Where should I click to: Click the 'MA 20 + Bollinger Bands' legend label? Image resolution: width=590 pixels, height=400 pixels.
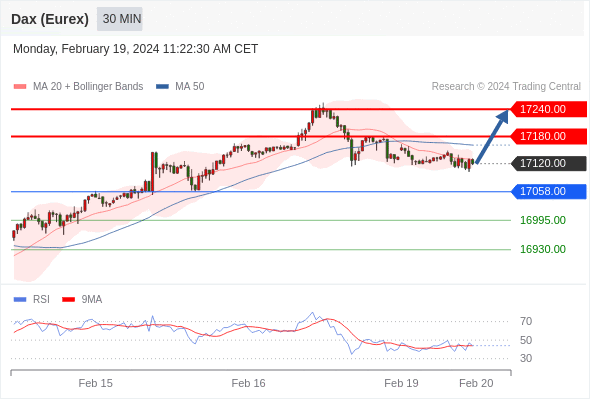tap(88, 87)
